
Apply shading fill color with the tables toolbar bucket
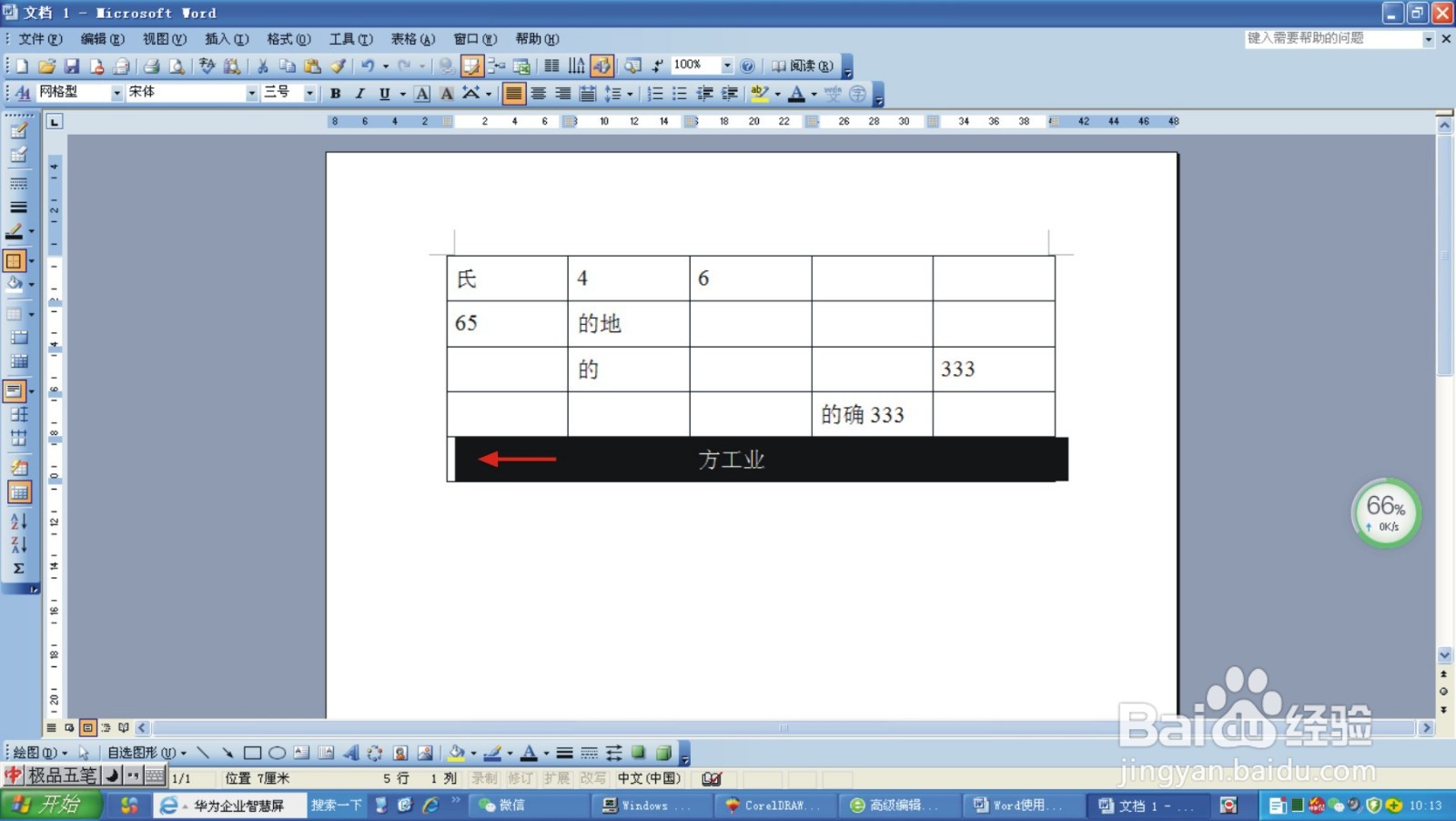(15, 284)
